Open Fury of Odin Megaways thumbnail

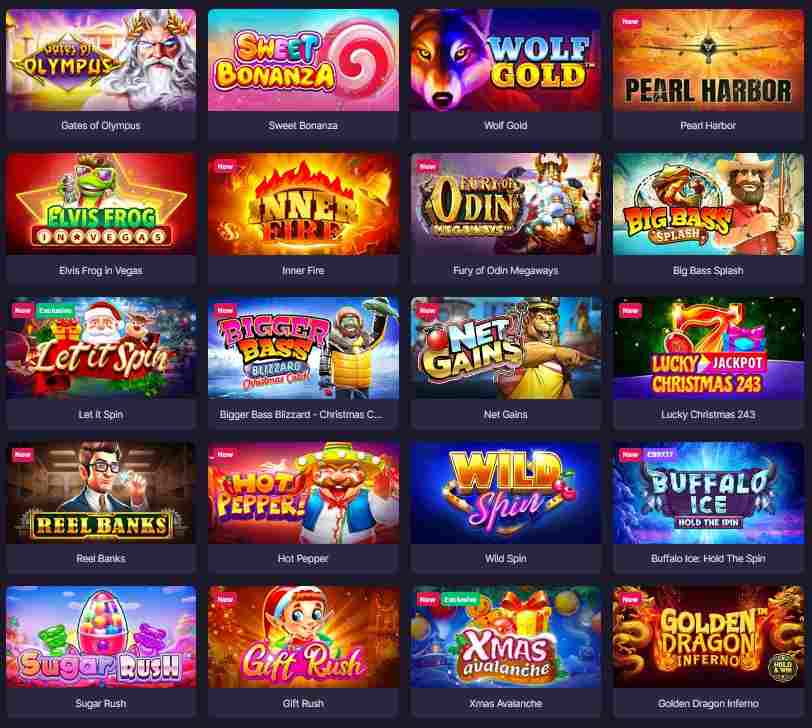click(x=506, y=204)
